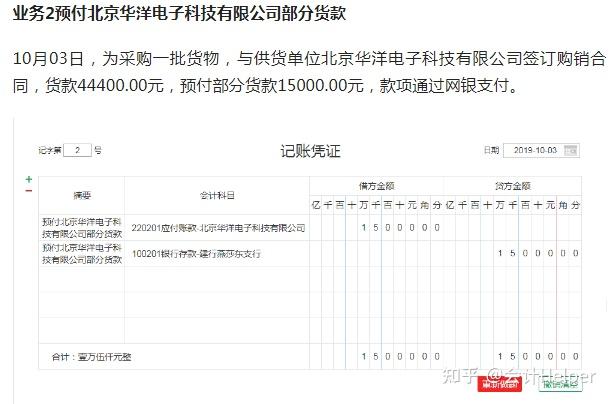Click the red button below the voucher

tap(500, 384)
